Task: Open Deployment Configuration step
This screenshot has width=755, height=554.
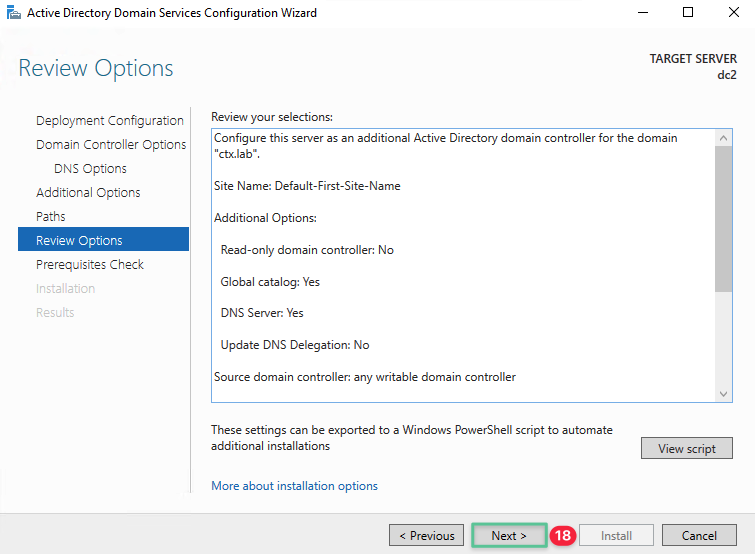Action: (110, 121)
